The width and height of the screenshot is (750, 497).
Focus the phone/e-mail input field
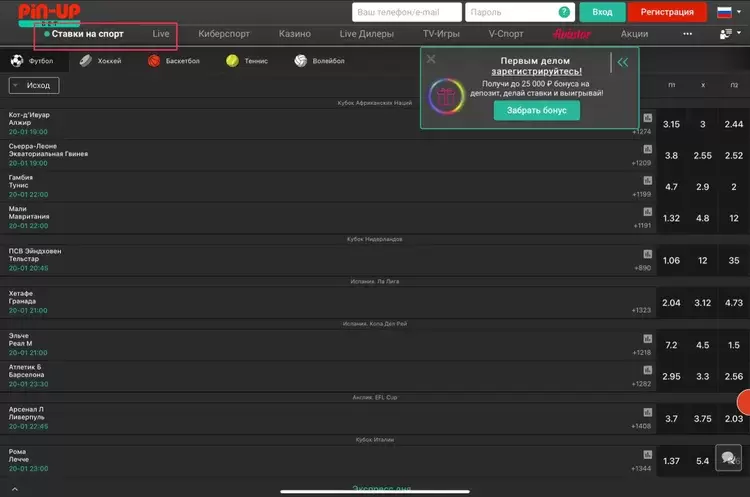click(407, 12)
